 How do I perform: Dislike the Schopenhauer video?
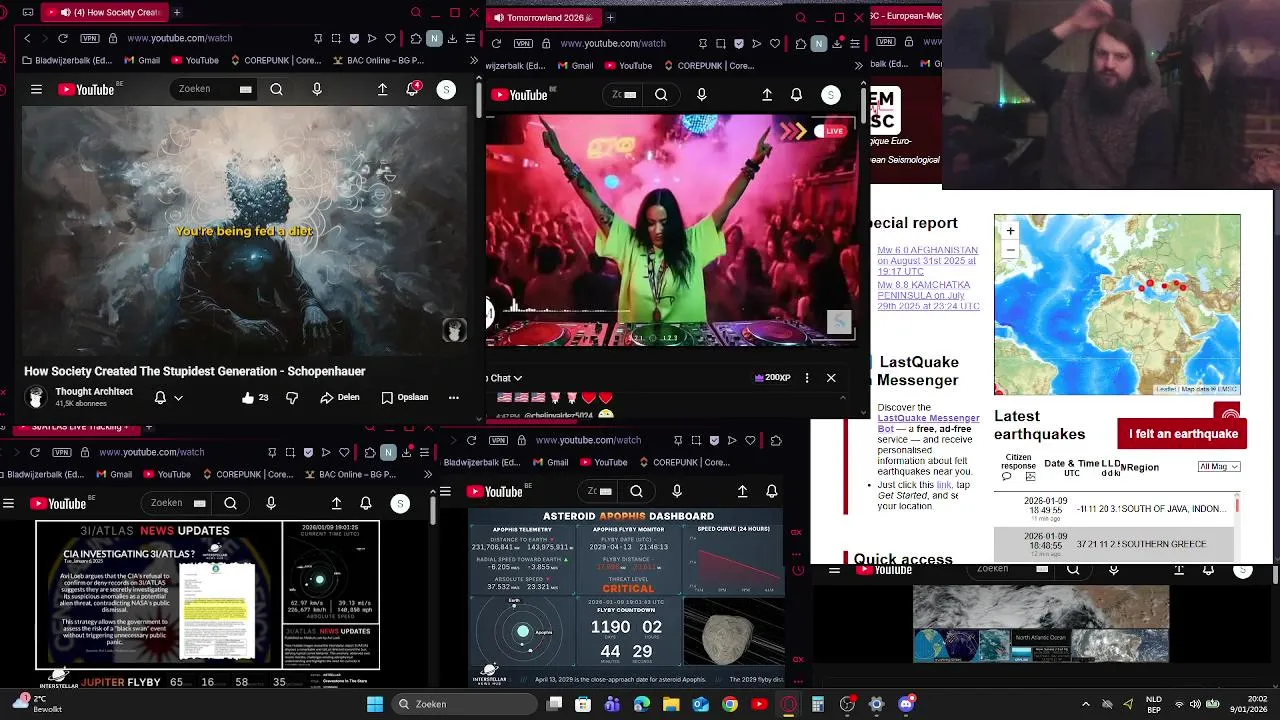292,397
